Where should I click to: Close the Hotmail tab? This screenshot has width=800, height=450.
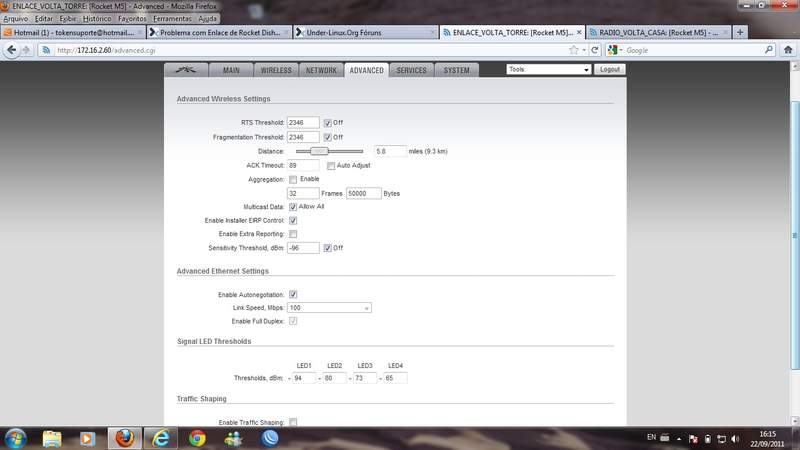[140, 32]
